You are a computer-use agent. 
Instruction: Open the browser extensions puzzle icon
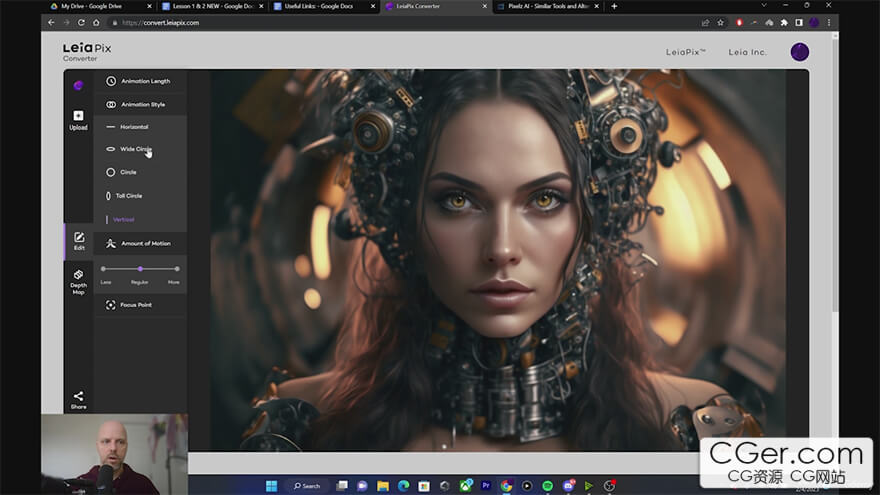point(784,22)
